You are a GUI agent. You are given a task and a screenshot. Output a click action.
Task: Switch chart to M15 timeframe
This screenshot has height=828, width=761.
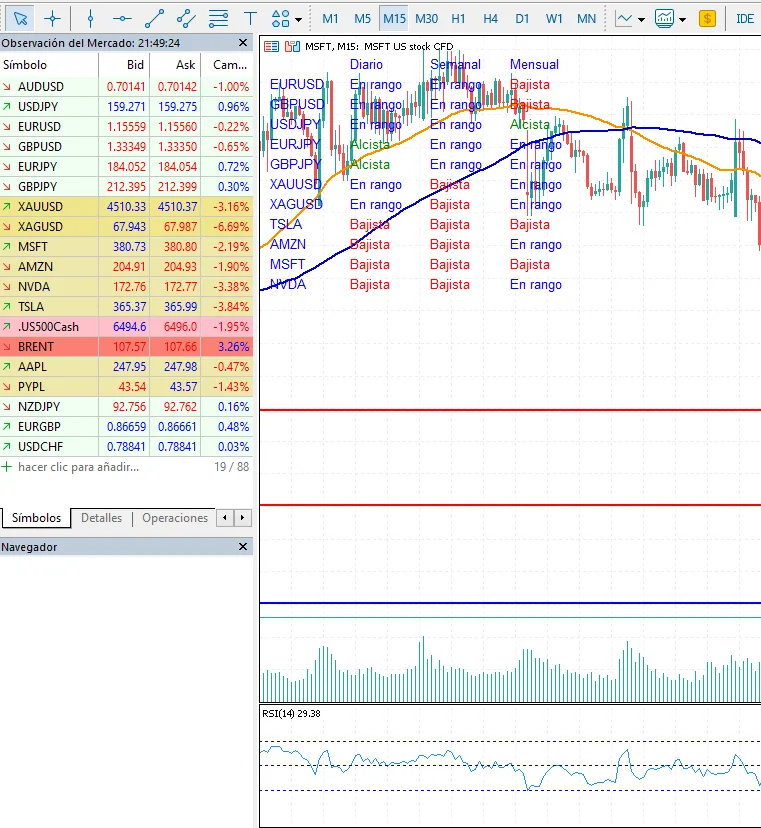[394, 19]
